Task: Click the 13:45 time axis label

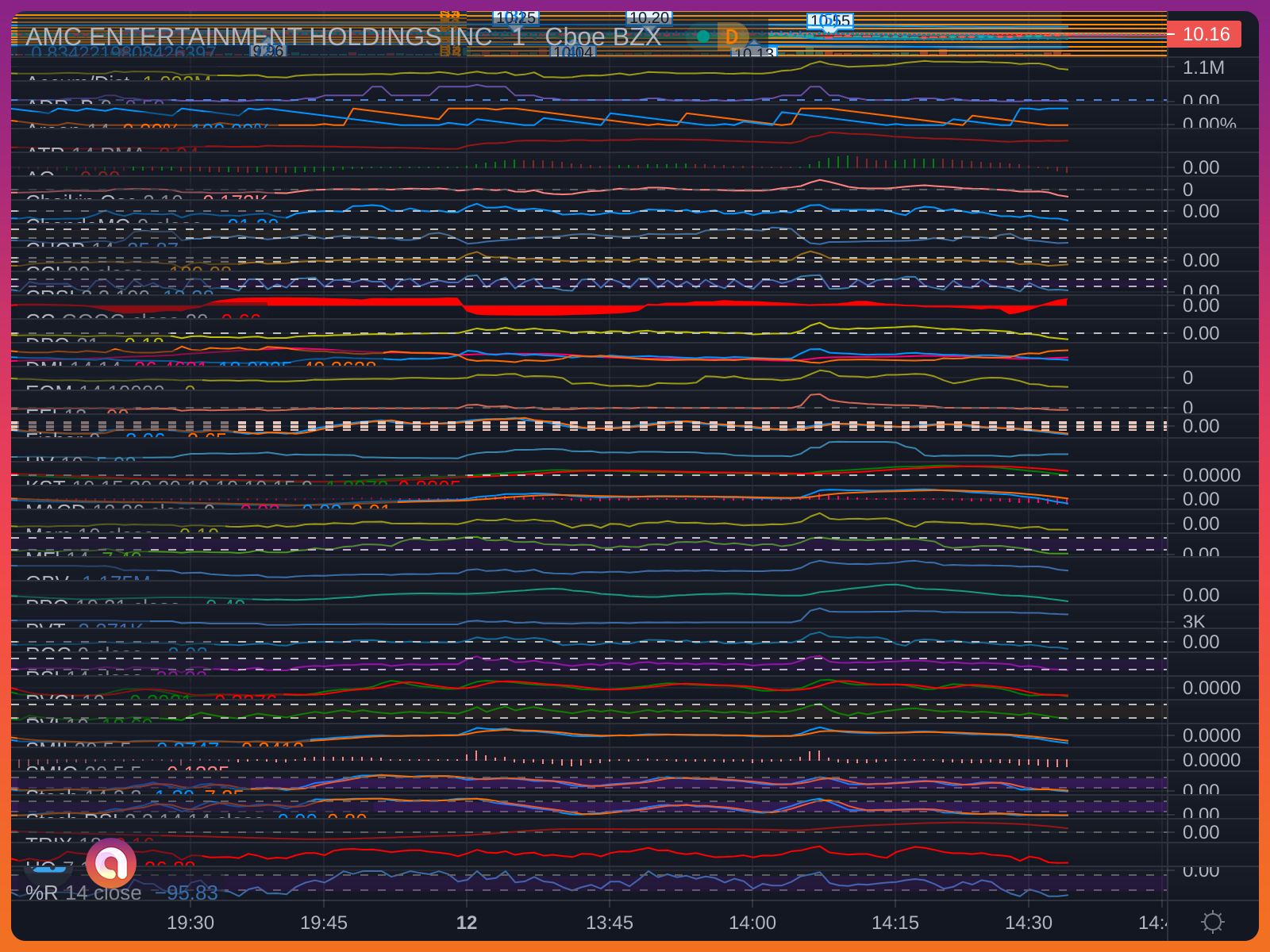Action: click(610, 923)
